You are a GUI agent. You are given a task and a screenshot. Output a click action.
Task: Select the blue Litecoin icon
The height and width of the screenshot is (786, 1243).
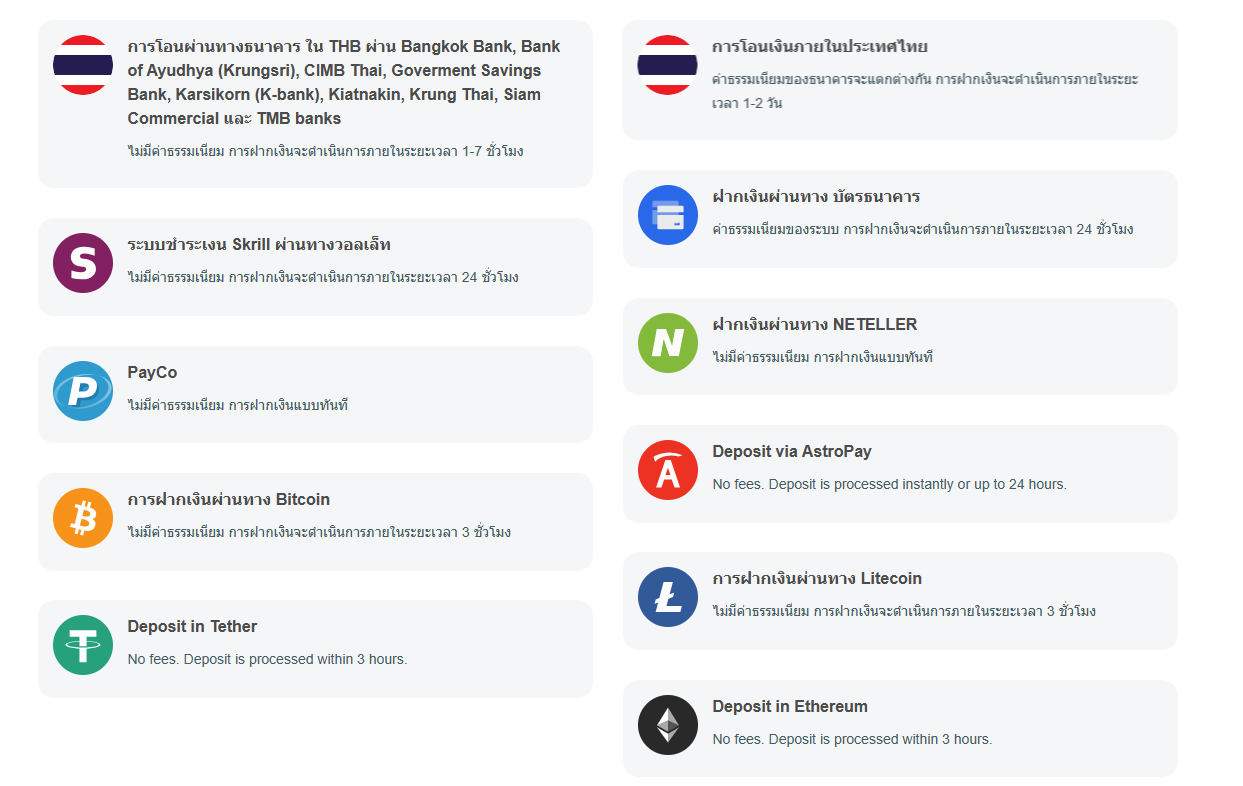click(x=668, y=597)
